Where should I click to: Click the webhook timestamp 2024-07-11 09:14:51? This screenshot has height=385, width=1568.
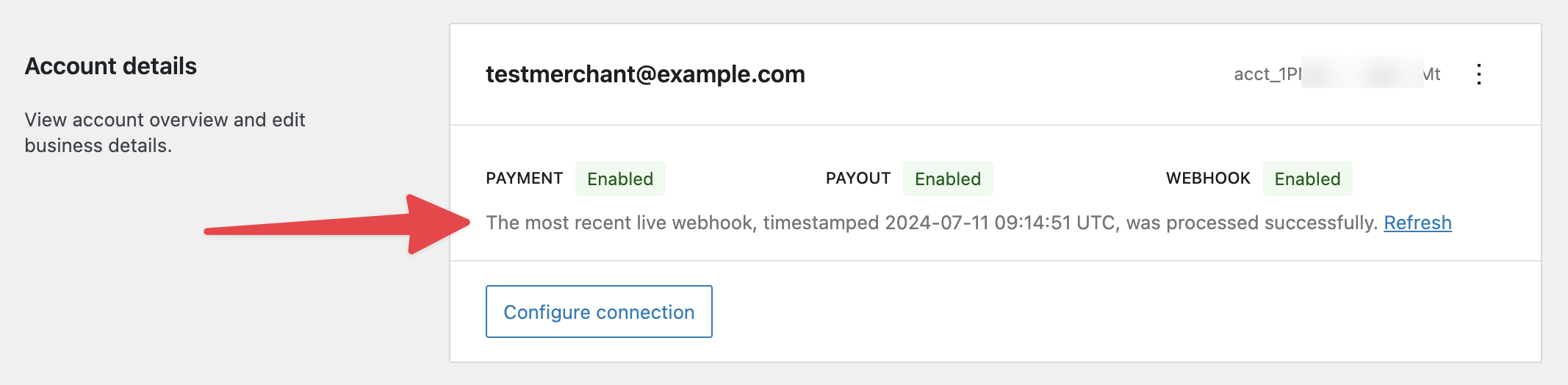tap(977, 223)
